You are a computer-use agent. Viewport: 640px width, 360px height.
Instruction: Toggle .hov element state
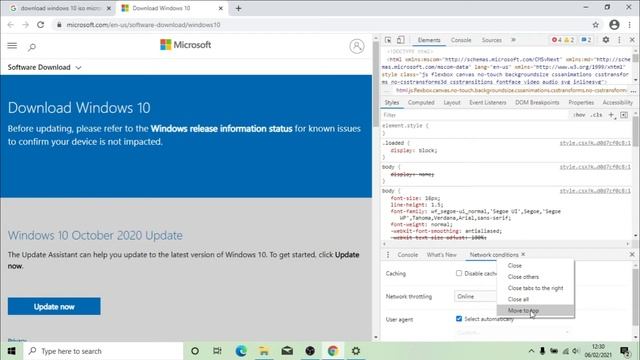579,115
